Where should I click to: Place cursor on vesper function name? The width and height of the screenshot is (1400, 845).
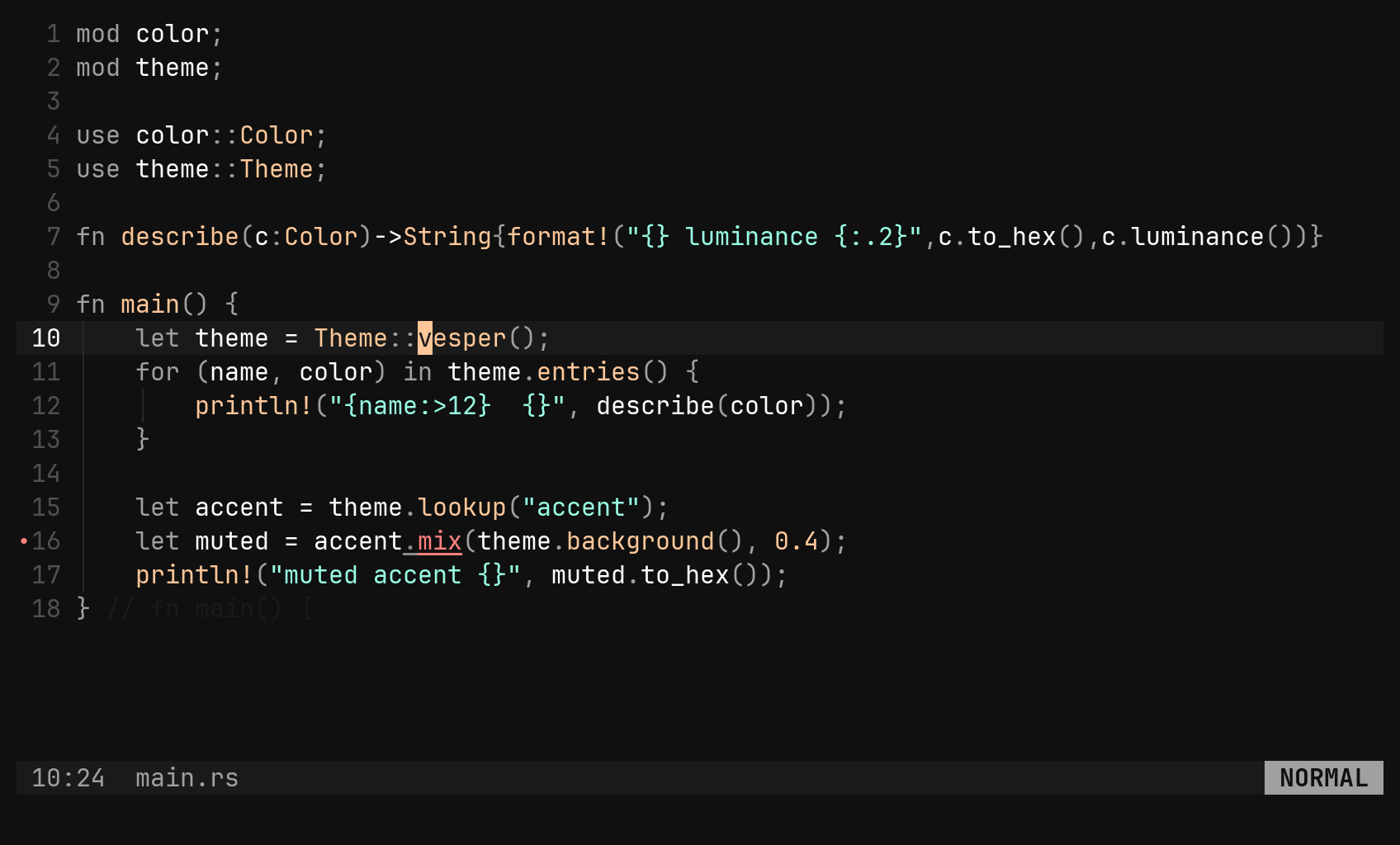pyautogui.click(x=462, y=338)
